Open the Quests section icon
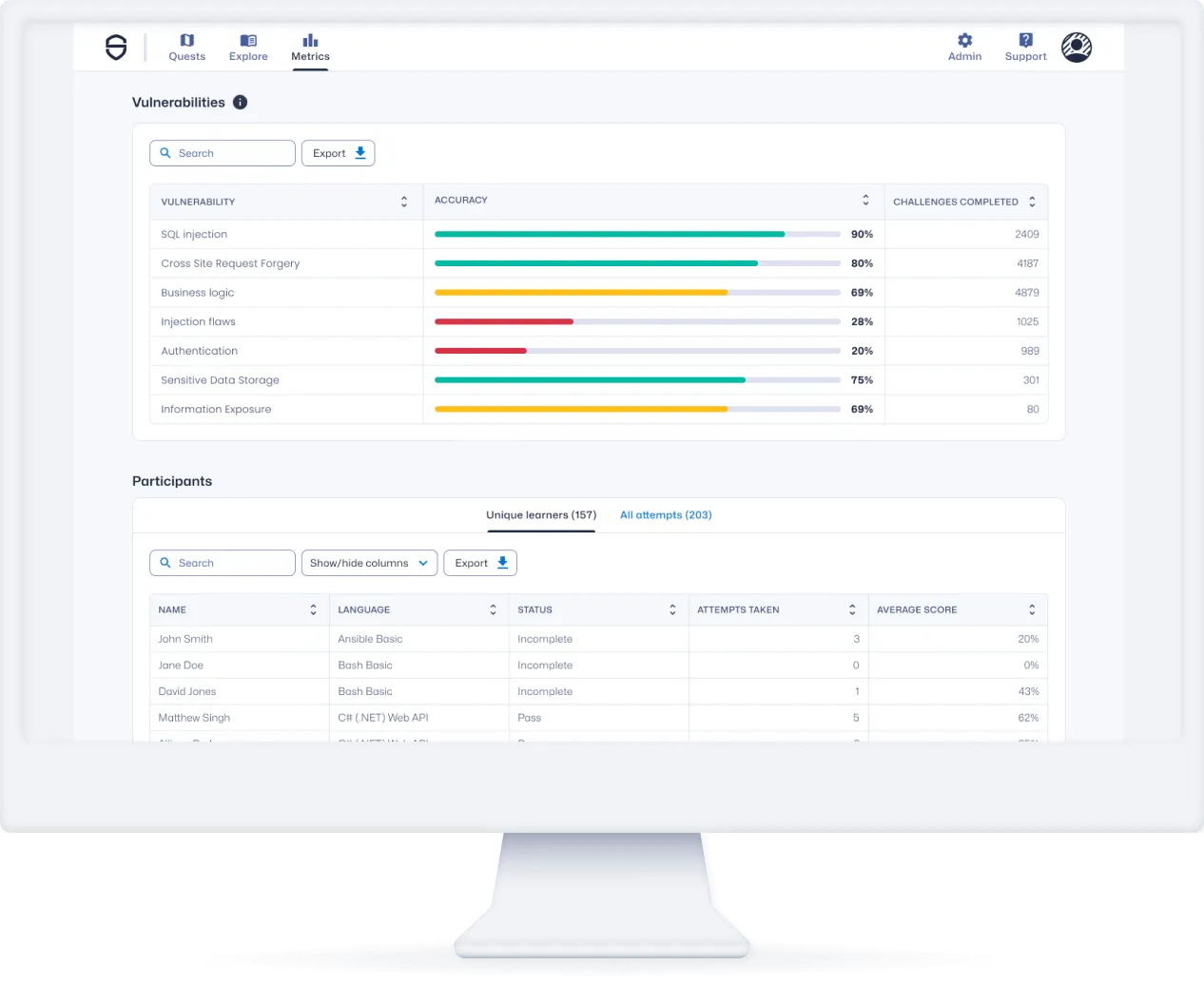The width and height of the screenshot is (1204, 984). pos(186,41)
